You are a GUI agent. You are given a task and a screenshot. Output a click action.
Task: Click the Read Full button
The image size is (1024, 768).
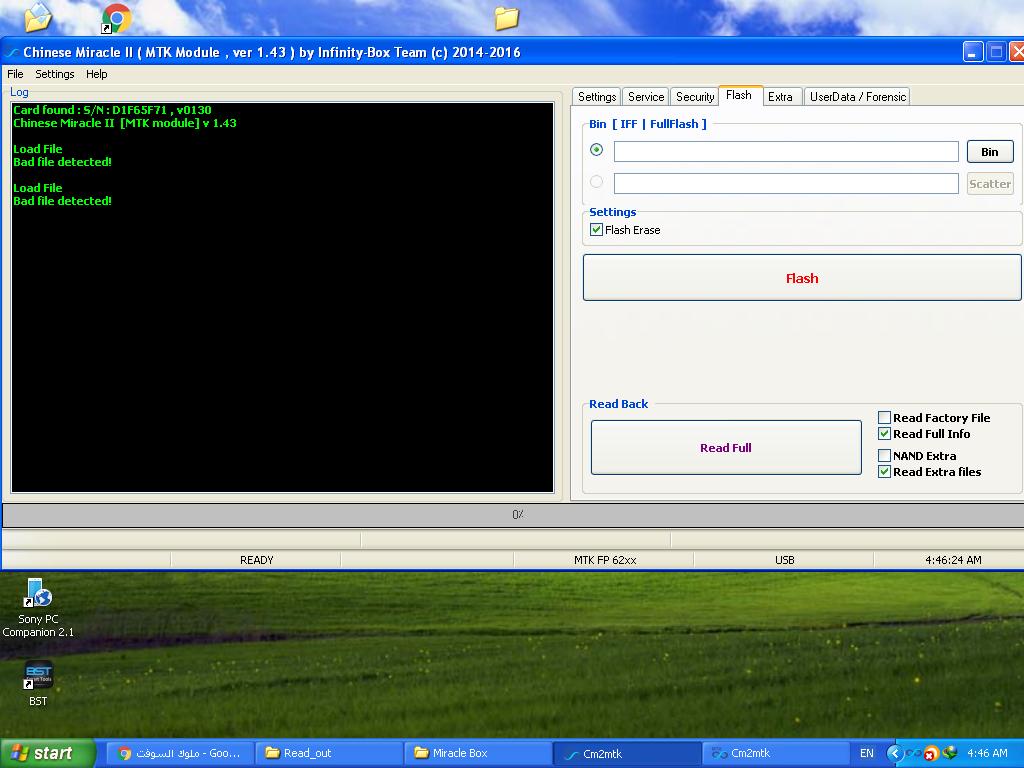click(x=726, y=447)
